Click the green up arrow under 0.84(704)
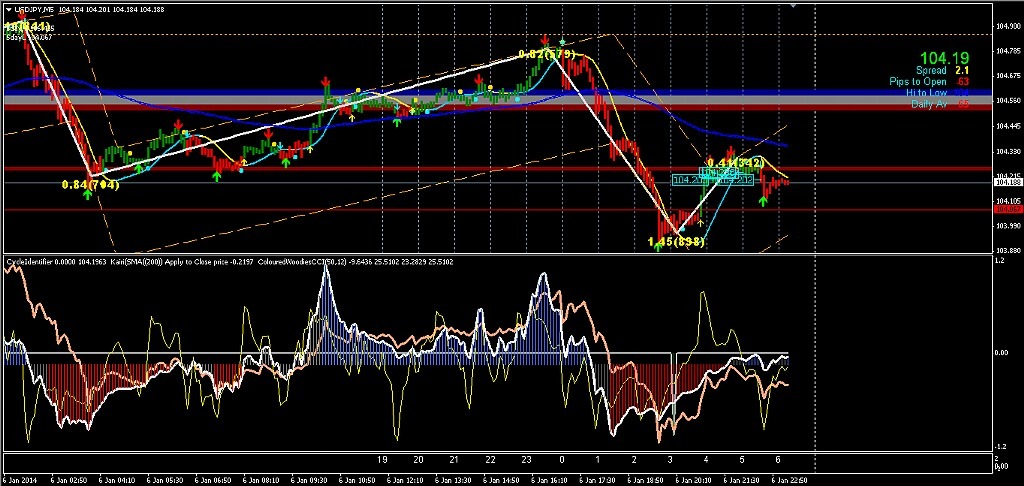The image size is (1024, 486). [x=88, y=195]
